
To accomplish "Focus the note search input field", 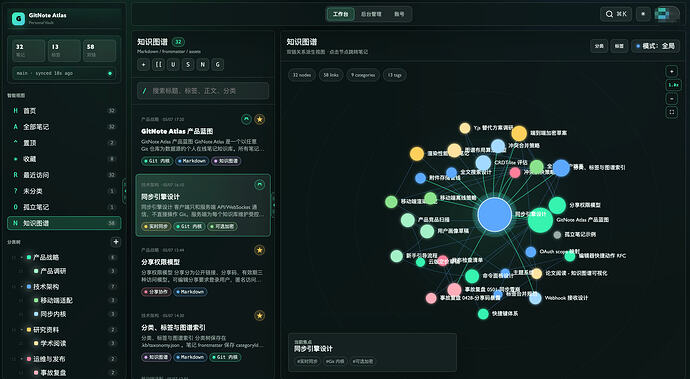I will [x=203, y=91].
